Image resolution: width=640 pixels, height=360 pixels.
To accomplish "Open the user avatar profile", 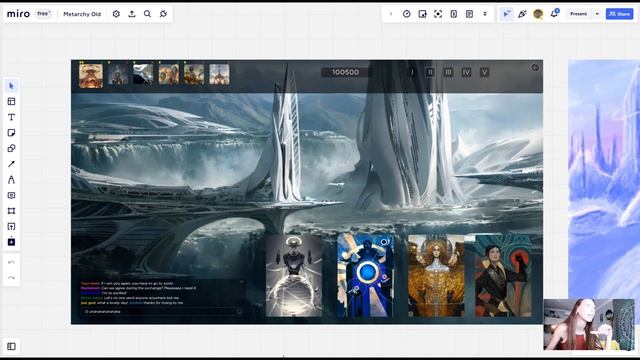I will click(x=538, y=14).
